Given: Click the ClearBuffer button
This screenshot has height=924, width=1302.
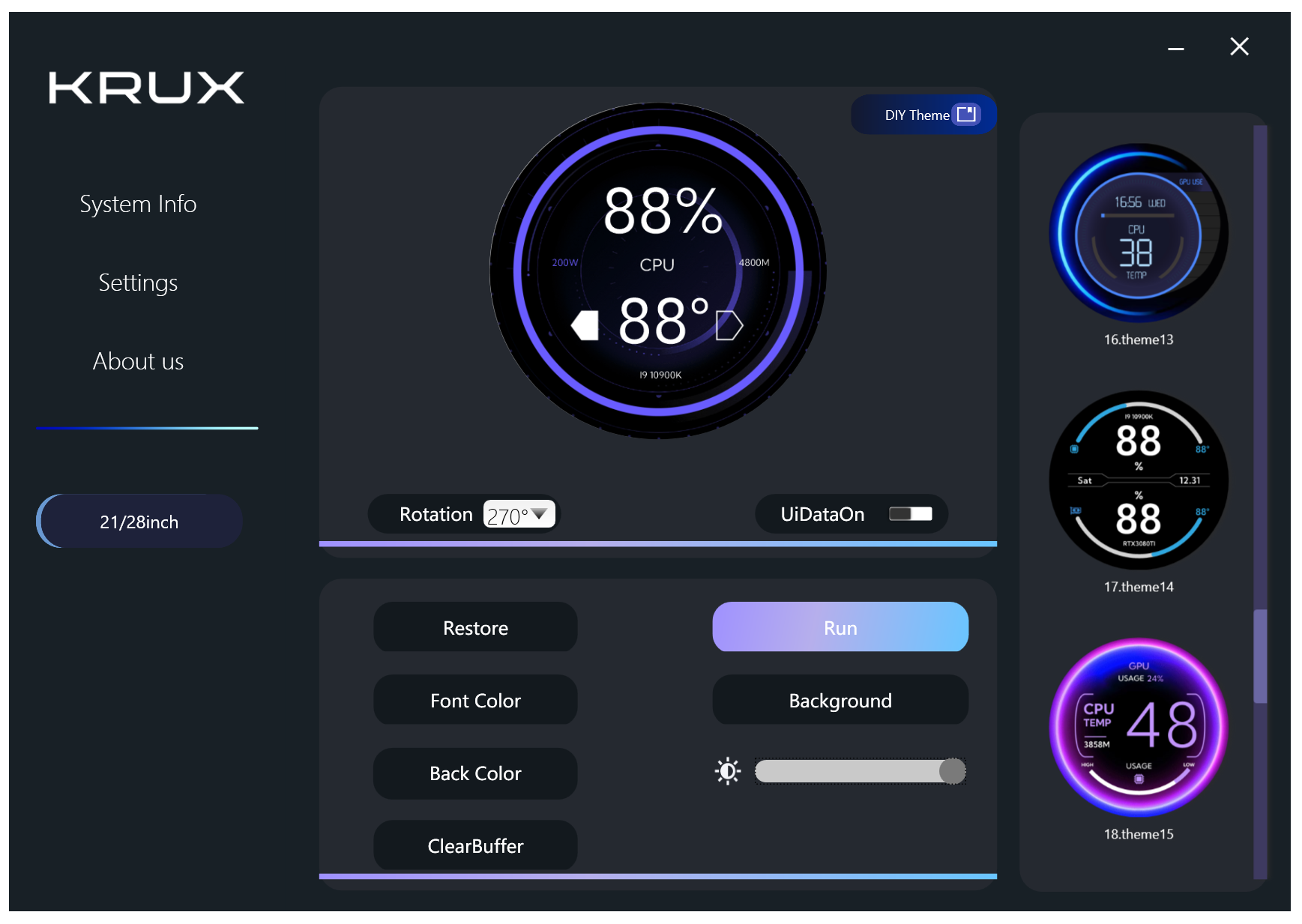Looking at the screenshot, I should [x=475, y=846].
